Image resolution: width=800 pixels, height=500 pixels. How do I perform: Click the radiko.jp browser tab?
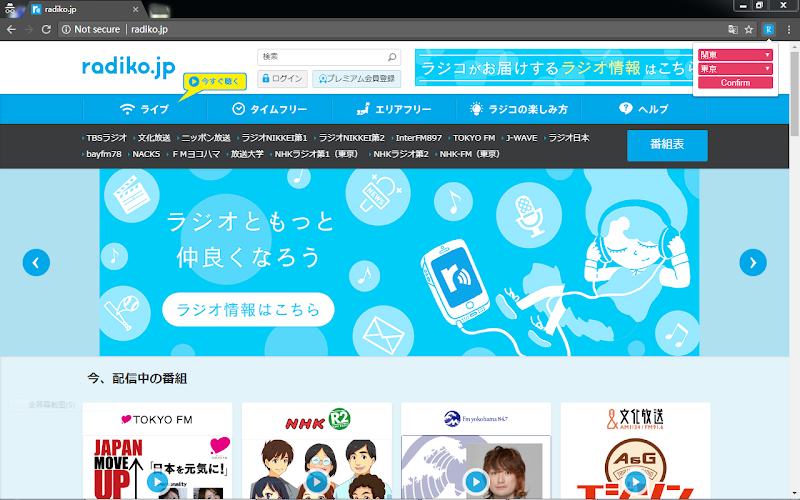coord(85,9)
